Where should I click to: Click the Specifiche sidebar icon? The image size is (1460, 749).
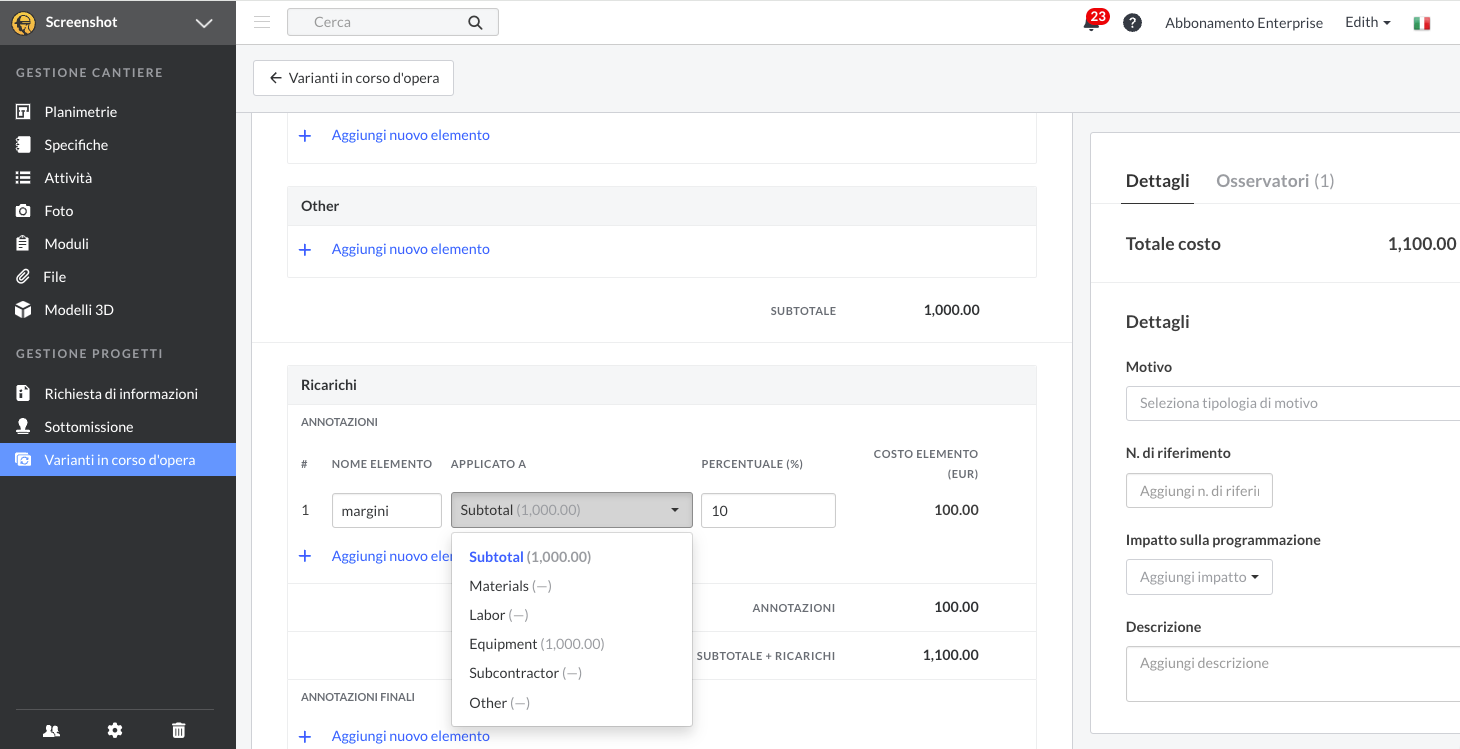[x=23, y=145]
